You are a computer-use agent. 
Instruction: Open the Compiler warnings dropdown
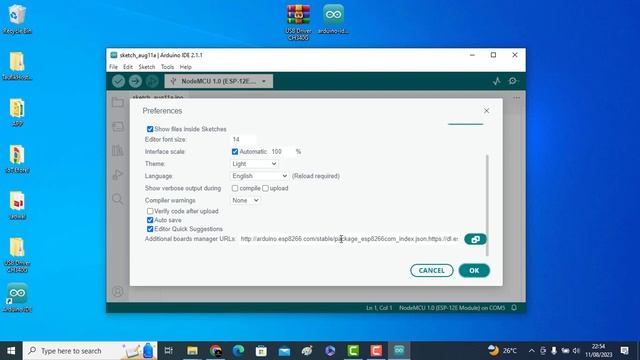coord(245,200)
